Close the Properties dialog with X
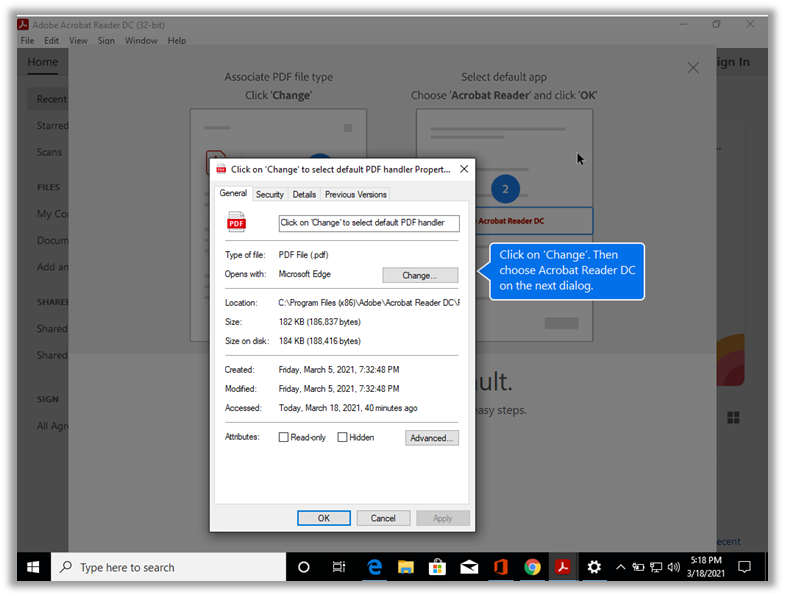This screenshot has width=785, height=596. pyautogui.click(x=464, y=169)
